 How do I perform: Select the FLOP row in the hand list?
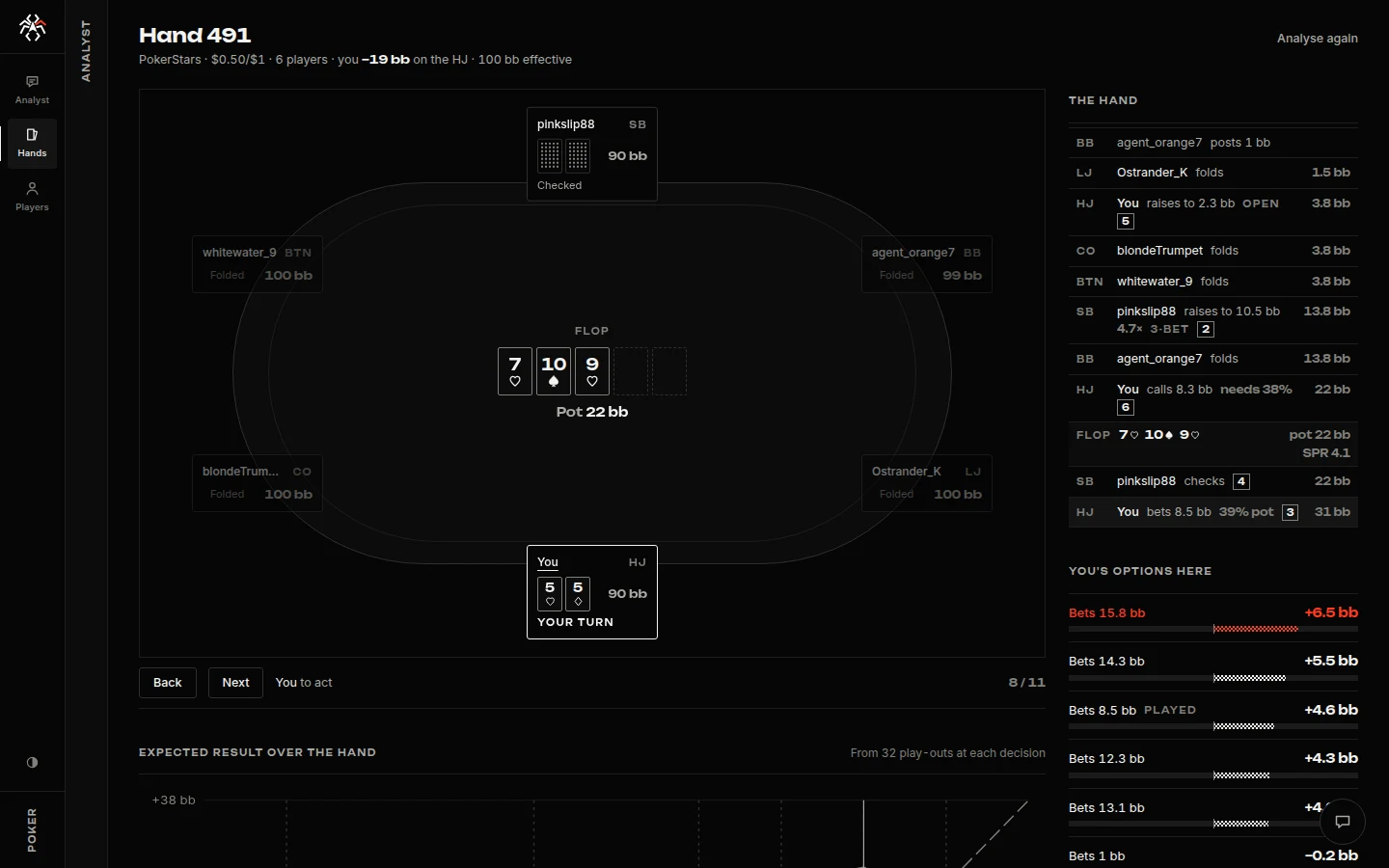point(1213,444)
